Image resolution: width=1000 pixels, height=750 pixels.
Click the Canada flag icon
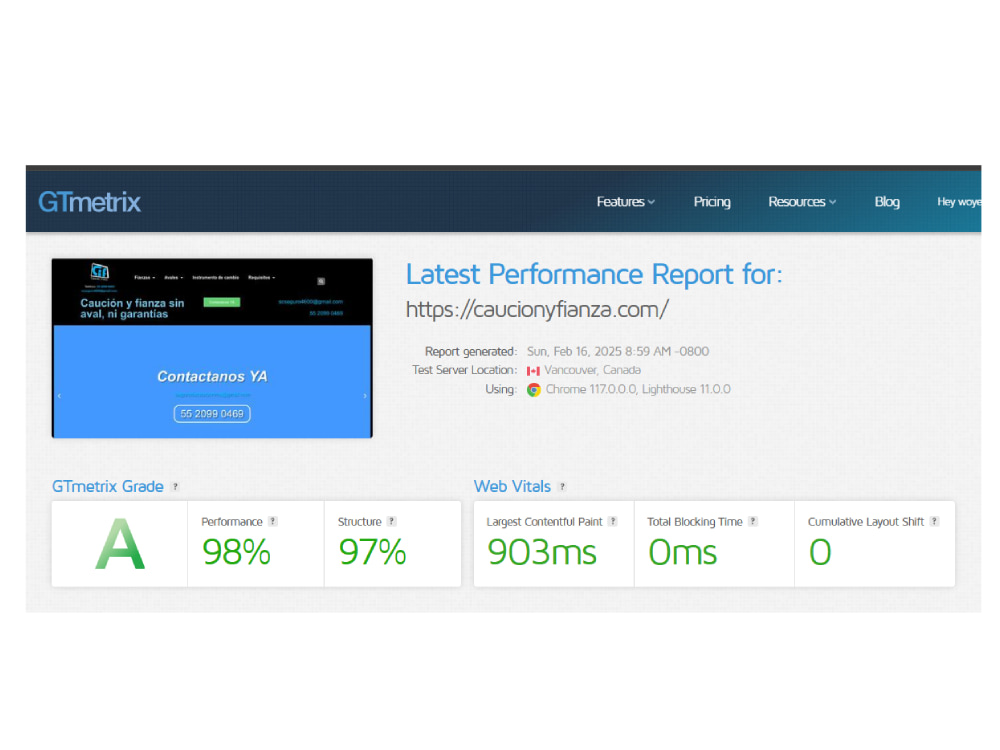(533, 371)
